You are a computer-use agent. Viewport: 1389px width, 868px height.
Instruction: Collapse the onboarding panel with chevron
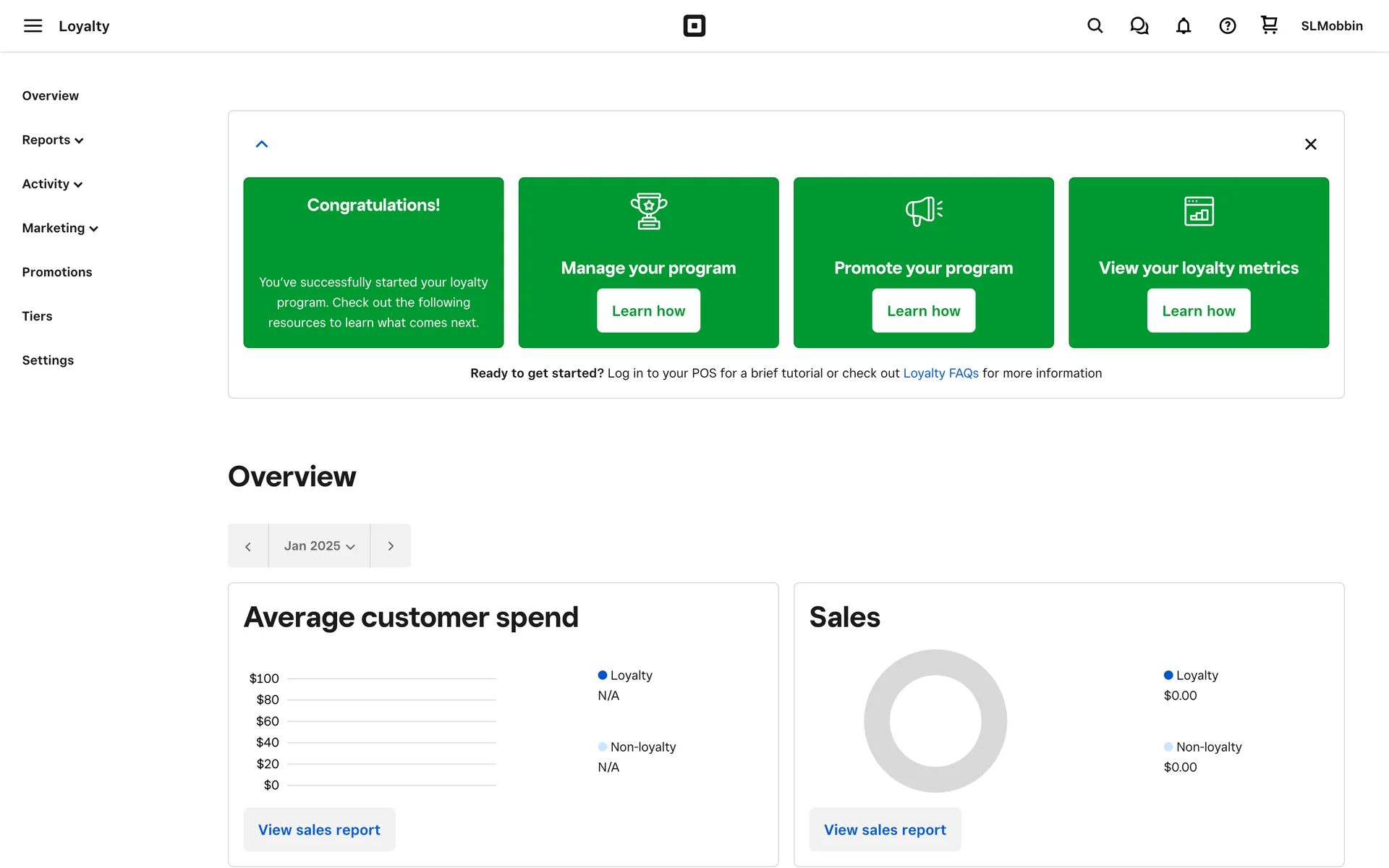(x=262, y=144)
